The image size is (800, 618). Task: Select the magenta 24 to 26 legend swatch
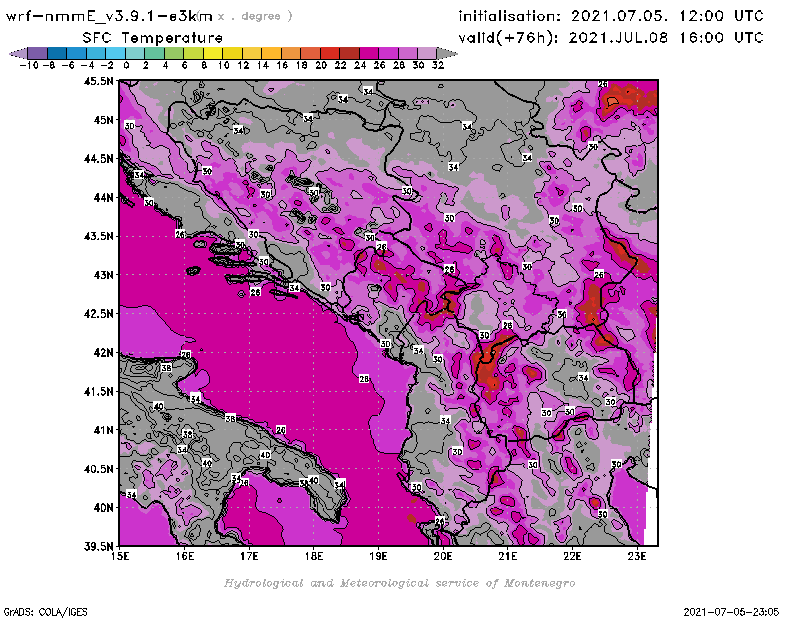tap(368, 53)
